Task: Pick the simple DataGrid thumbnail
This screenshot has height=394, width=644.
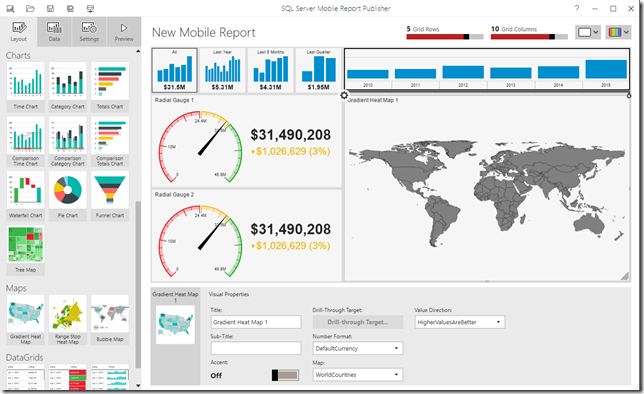Action: [25, 376]
